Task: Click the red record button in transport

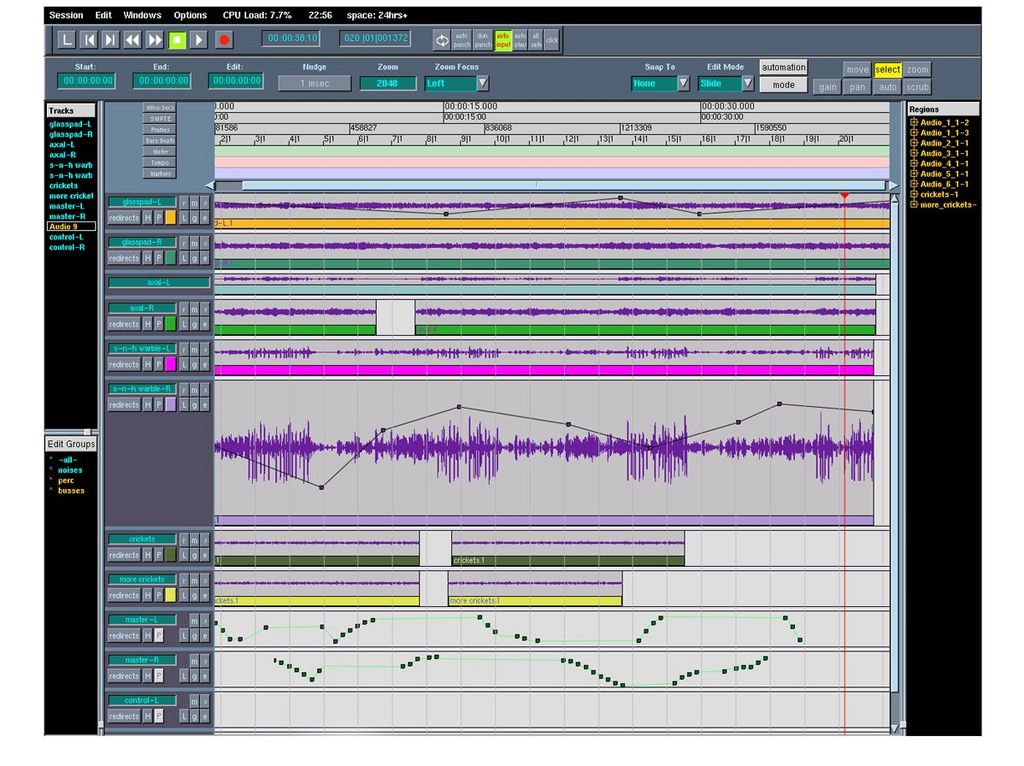Action: point(224,40)
